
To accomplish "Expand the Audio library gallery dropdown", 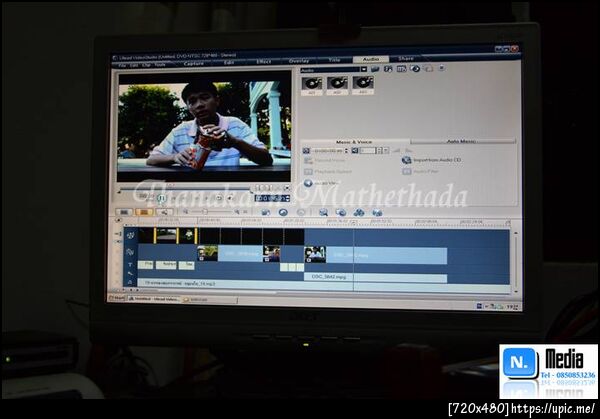I will point(364,69).
